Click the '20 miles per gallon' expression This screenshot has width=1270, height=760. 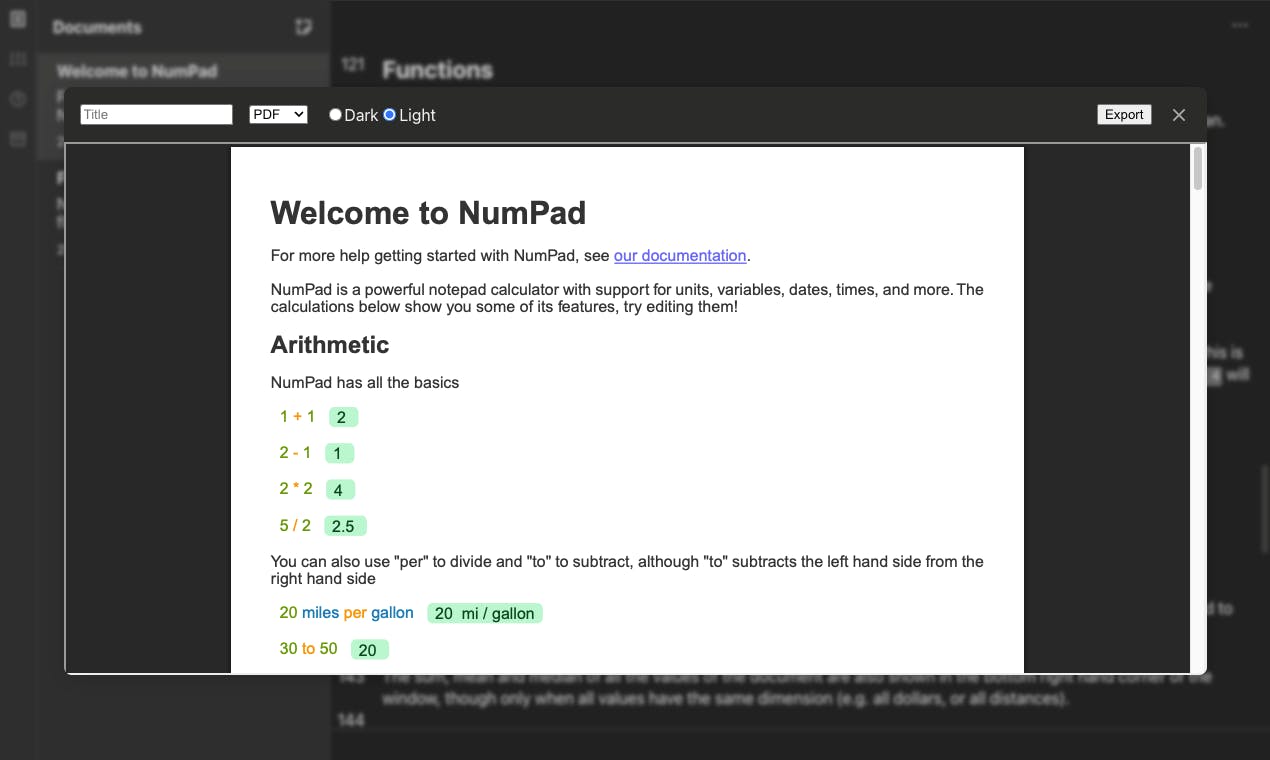(x=346, y=613)
